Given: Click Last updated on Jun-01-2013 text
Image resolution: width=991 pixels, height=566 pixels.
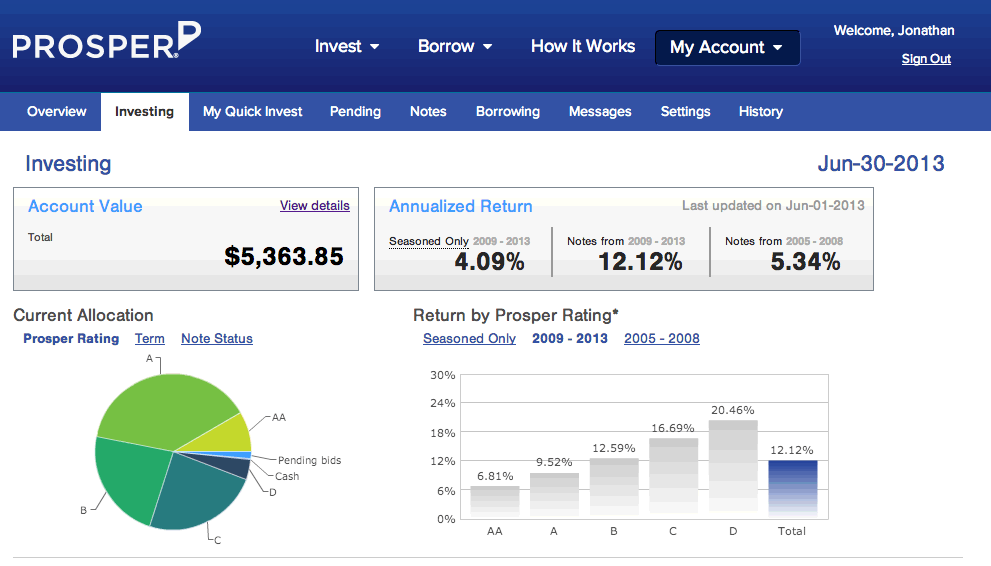Looking at the screenshot, I should coord(773,205).
